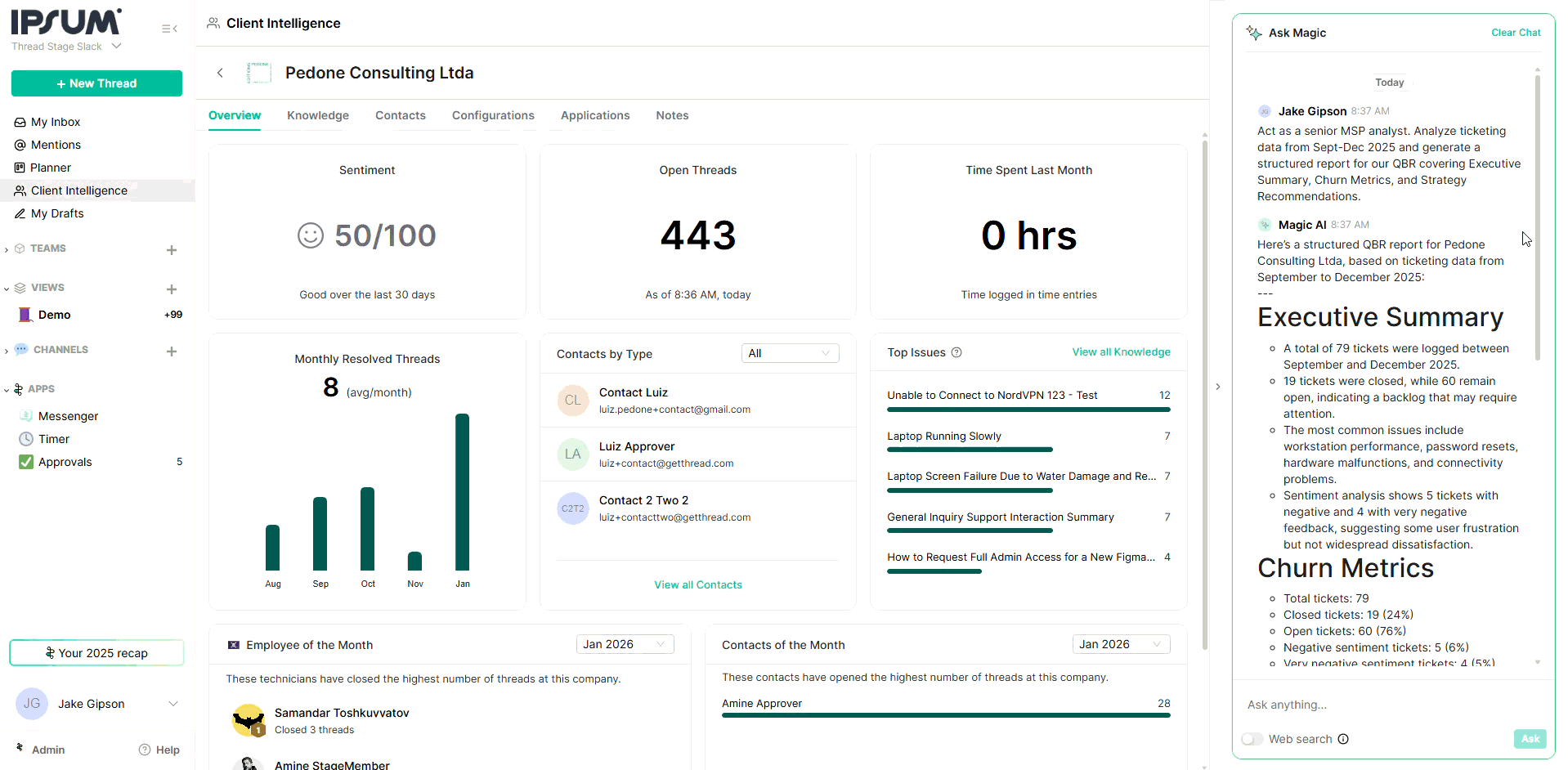Image resolution: width=1568 pixels, height=770 pixels.
Task: Click the back arrow beside Pedone Consulting
Action: [x=220, y=73]
